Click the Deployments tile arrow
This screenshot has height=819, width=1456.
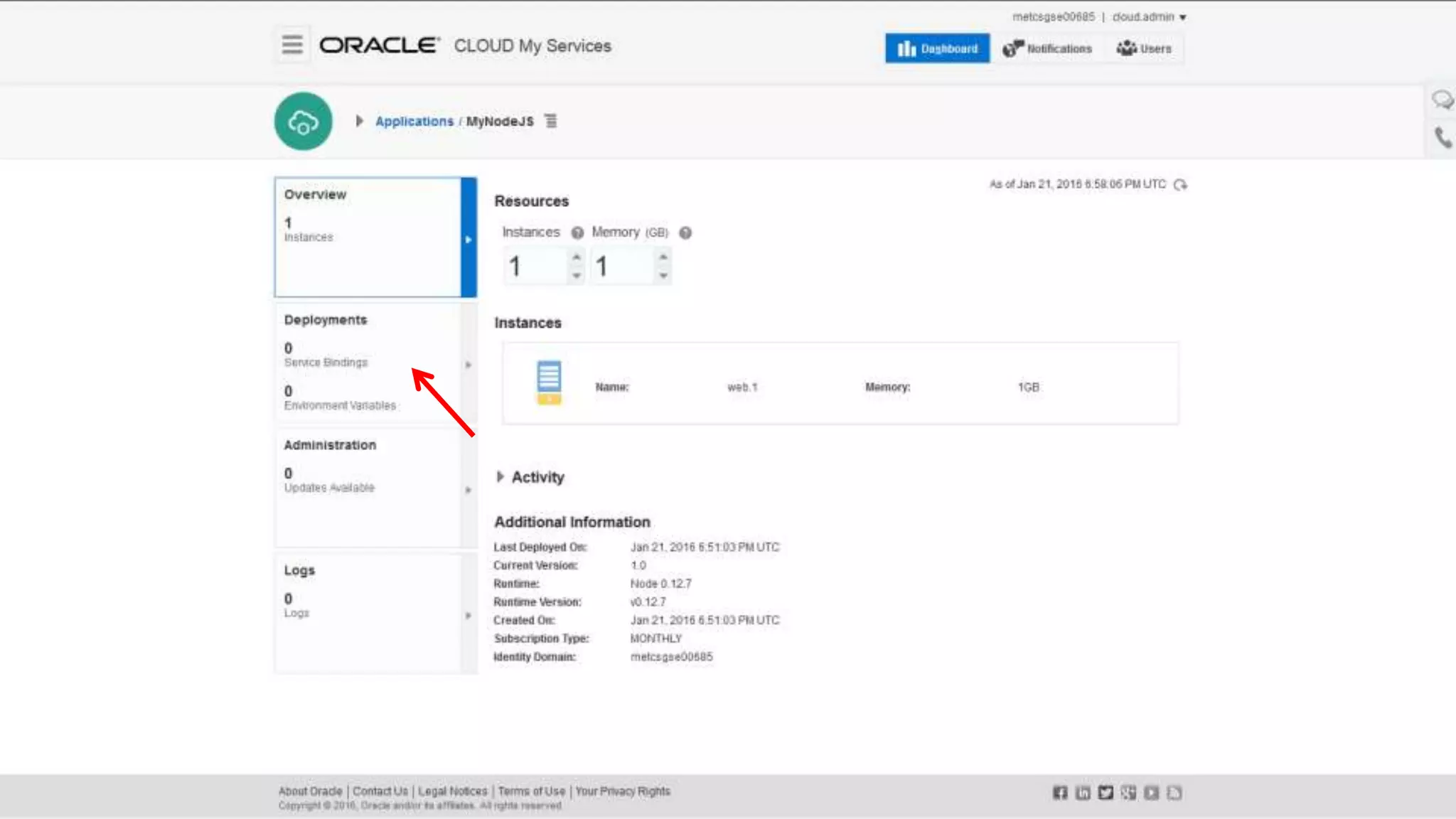[x=469, y=364]
